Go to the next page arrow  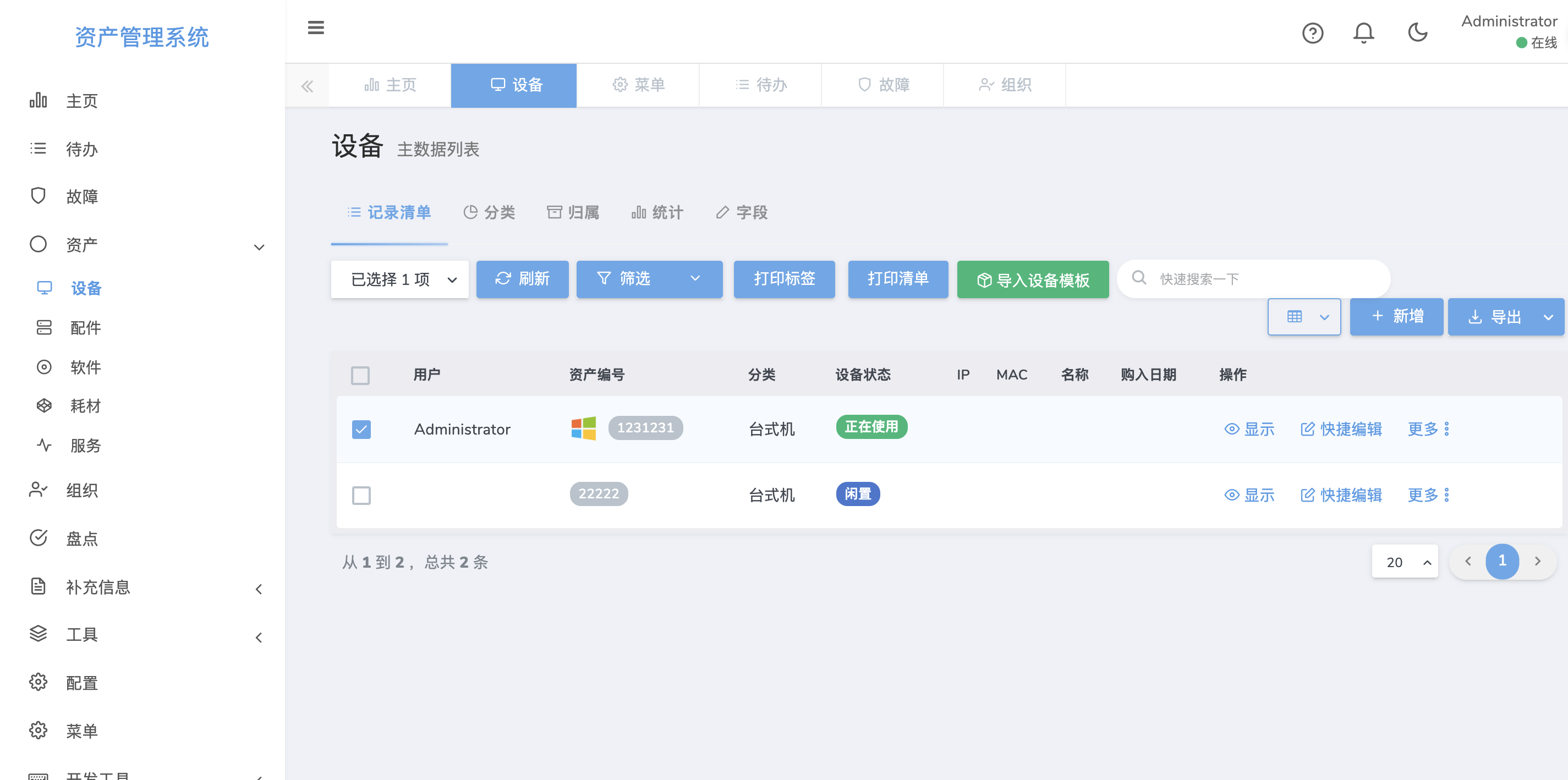tap(1538, 561)
